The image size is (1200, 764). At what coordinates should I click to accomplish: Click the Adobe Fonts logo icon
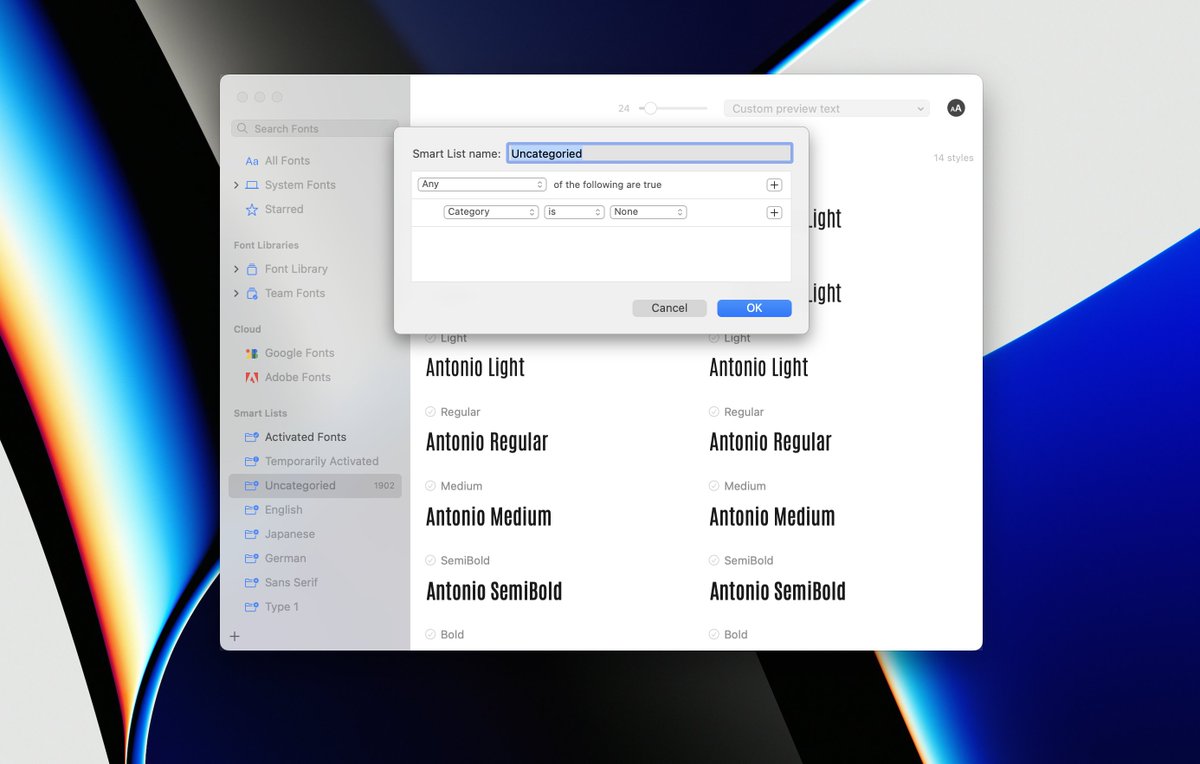pyautogui.click(x=252, y=377)
